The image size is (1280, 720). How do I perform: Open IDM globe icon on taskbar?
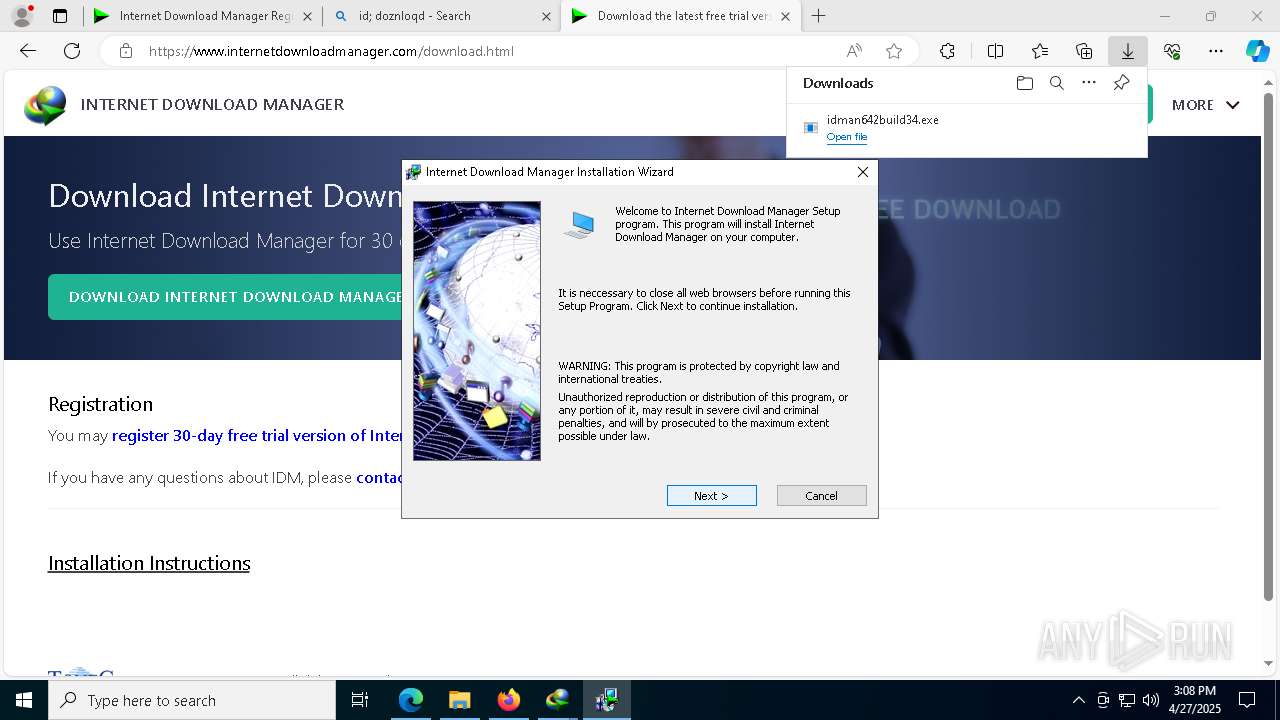[x=557, y=700]
